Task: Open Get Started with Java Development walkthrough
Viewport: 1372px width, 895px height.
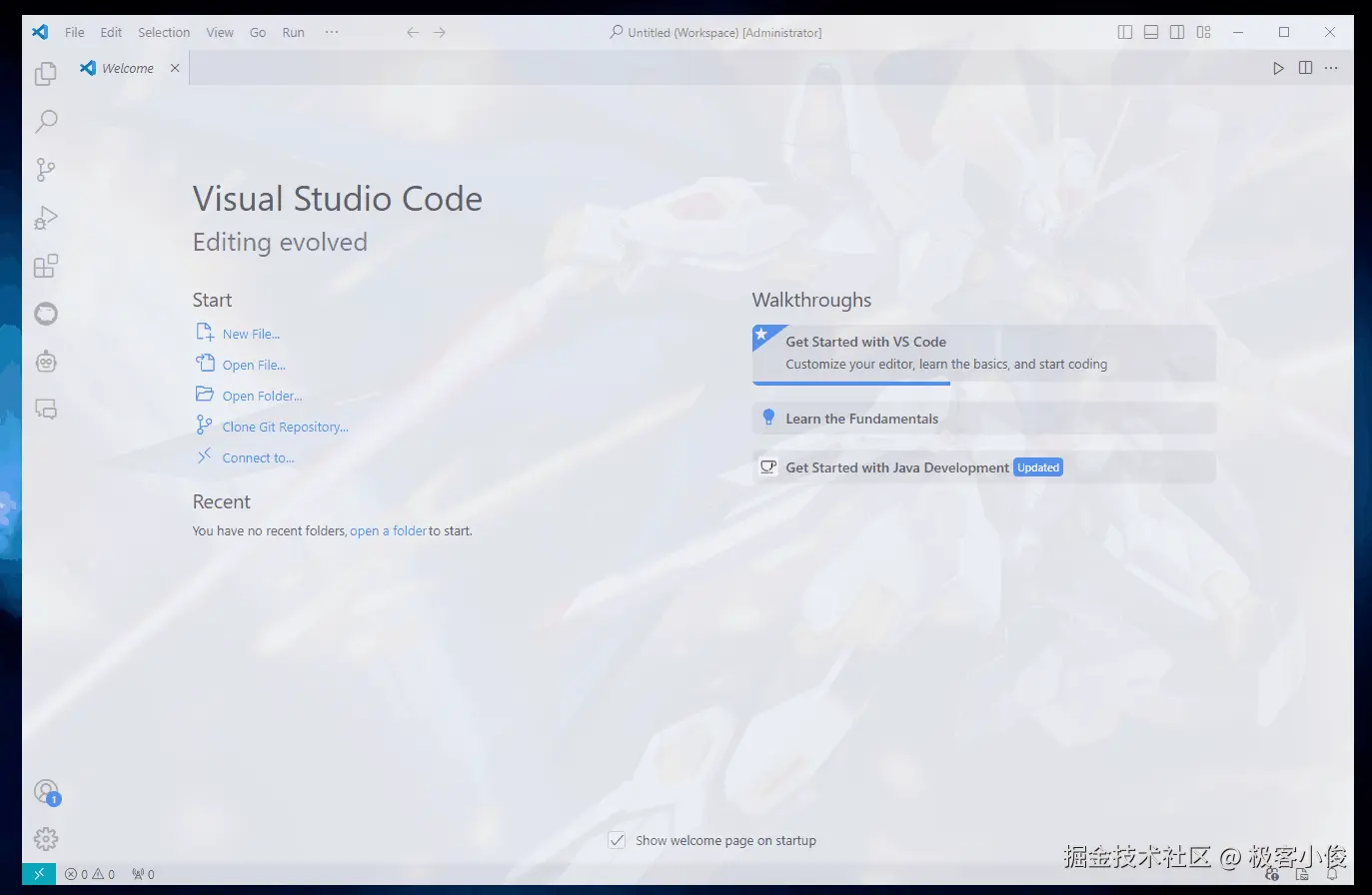Action: pos(984,467)
